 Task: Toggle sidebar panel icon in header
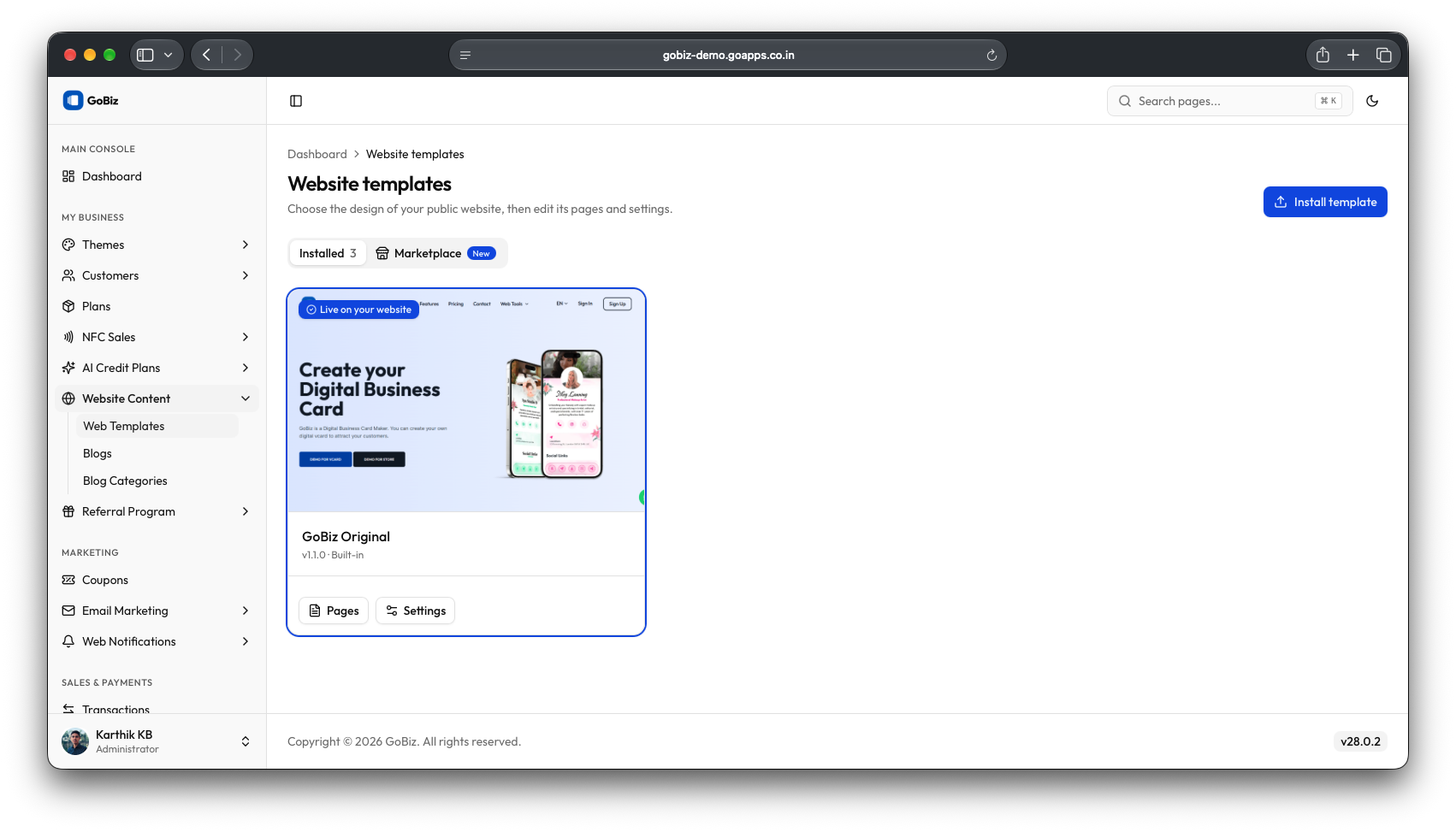pyautogui.click(x=296, y=101)
